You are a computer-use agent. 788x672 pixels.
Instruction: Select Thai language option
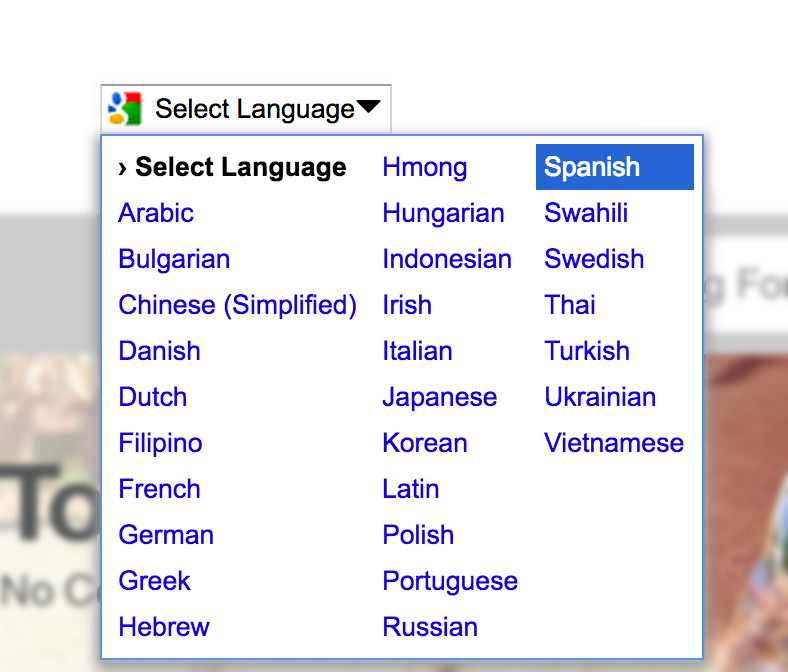point(570,305)
